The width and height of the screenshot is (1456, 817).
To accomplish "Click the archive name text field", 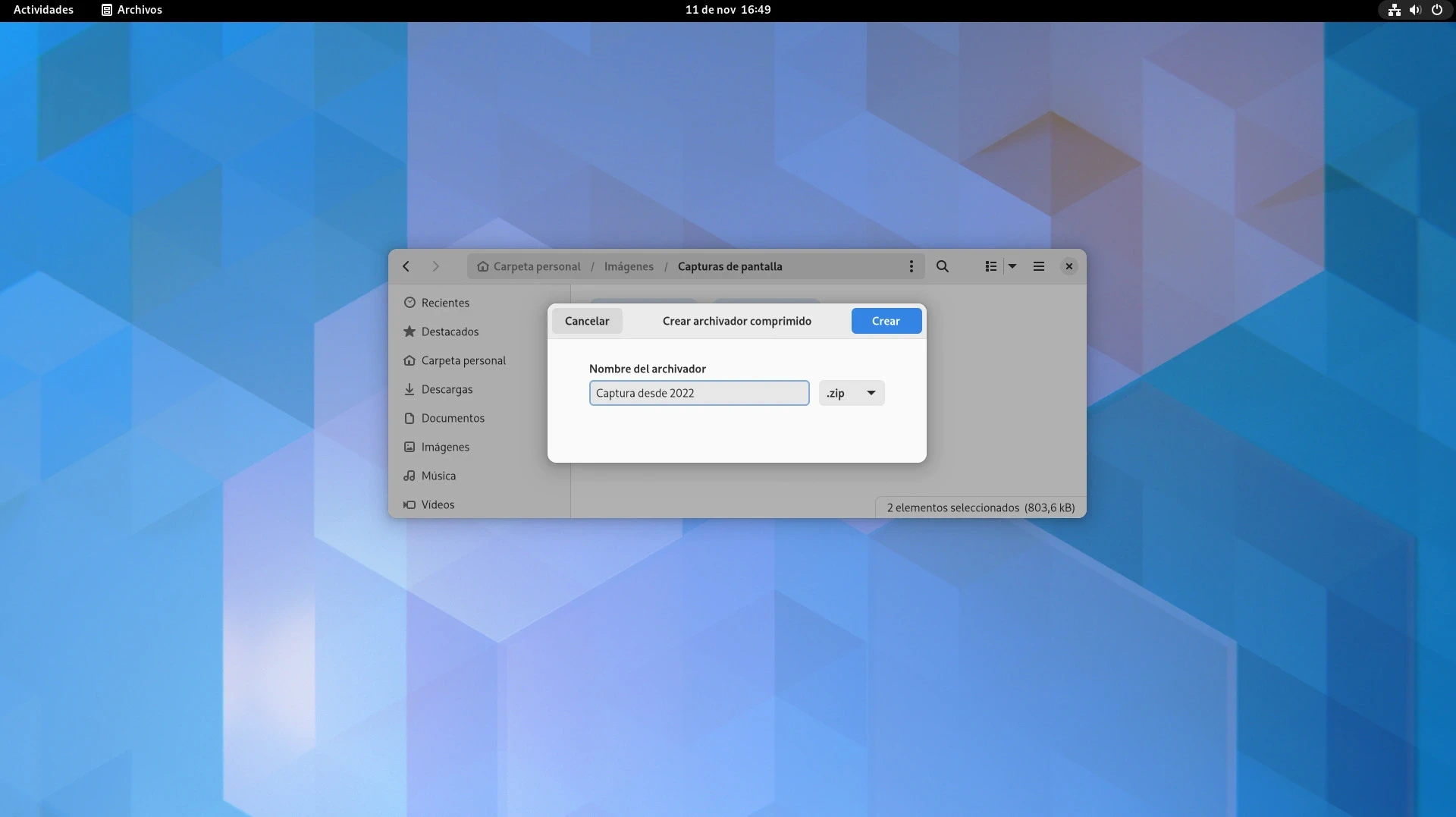I will pos(698,393).
